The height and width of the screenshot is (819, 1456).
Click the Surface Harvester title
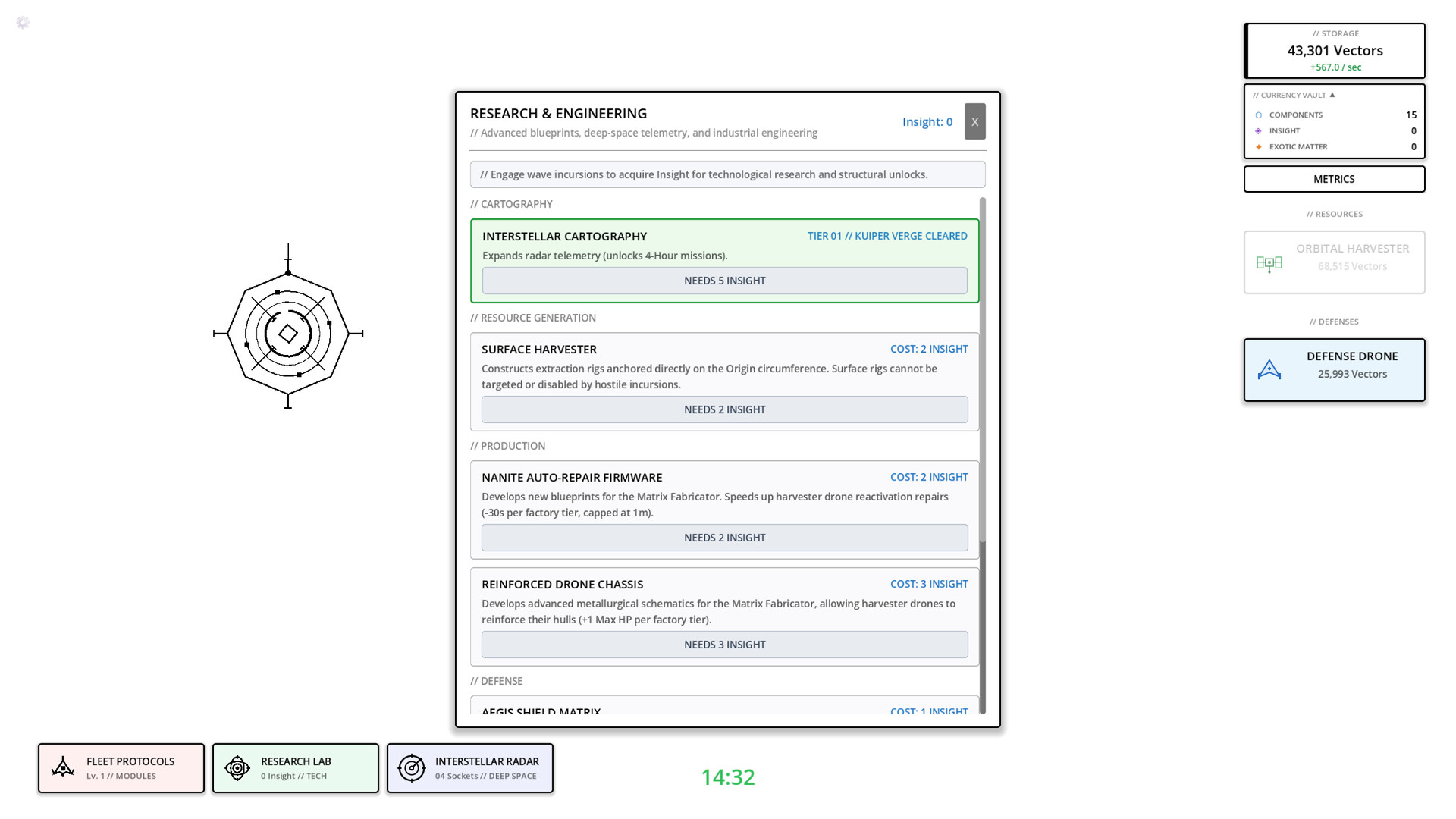pos(539,350)
